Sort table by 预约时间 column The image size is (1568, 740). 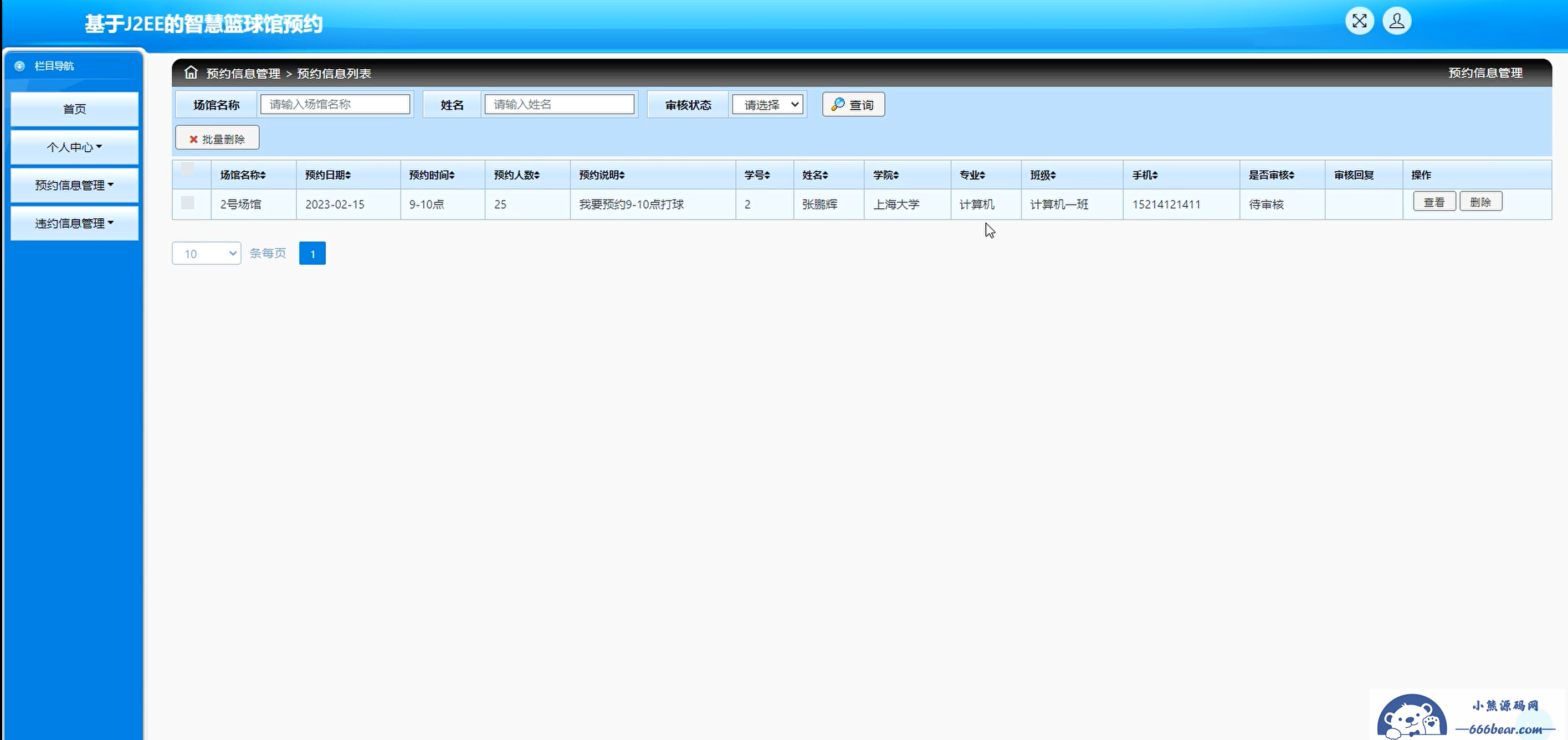432,174
